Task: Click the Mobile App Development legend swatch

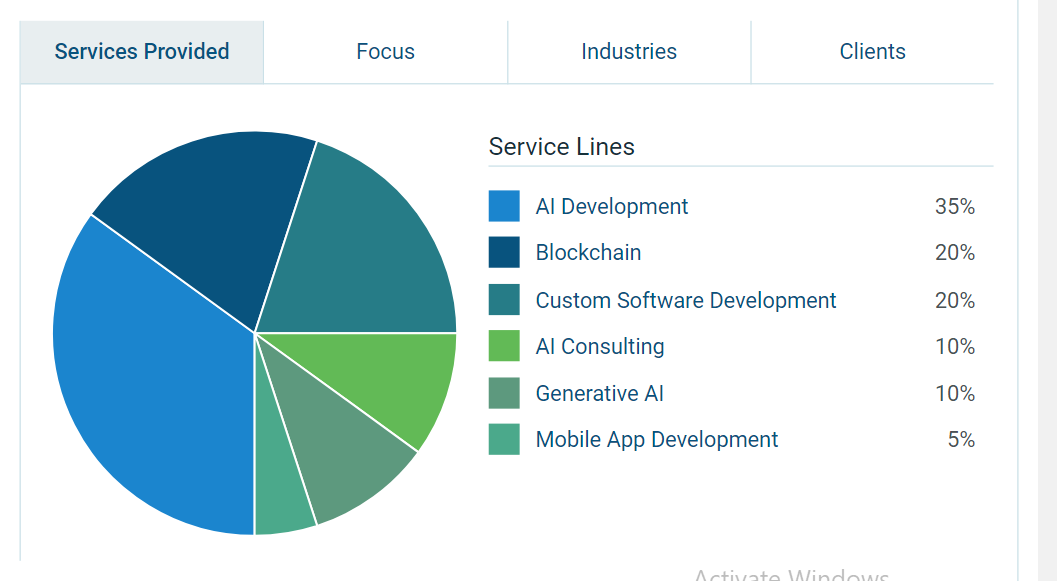Action: coord(504,439)
